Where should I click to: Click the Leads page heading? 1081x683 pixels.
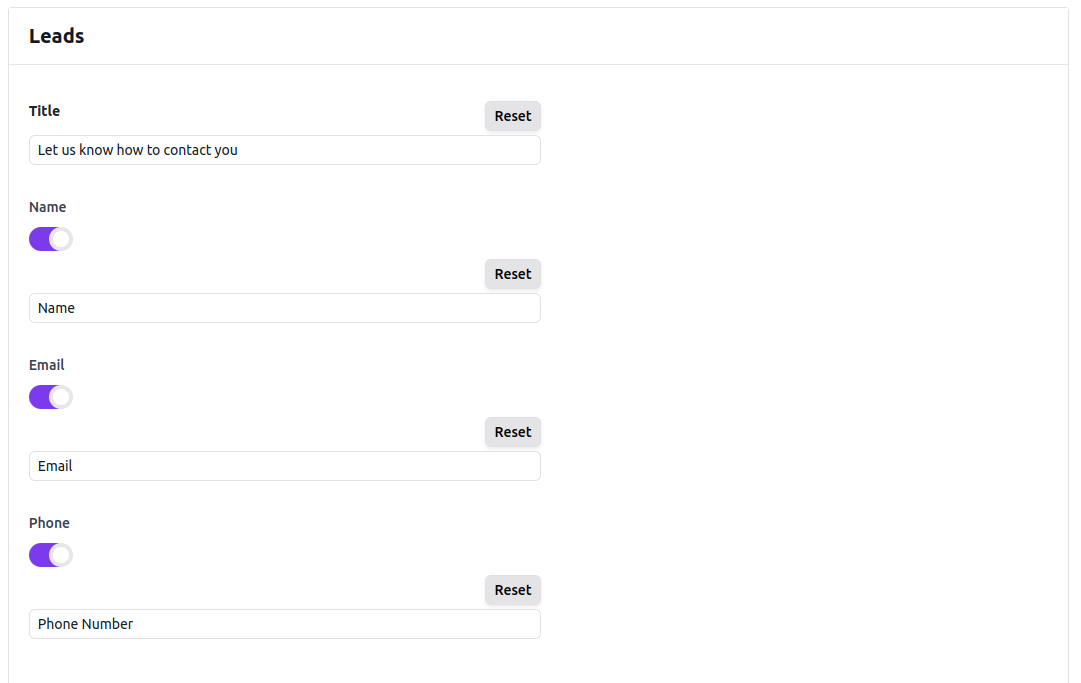pos(56,35)
